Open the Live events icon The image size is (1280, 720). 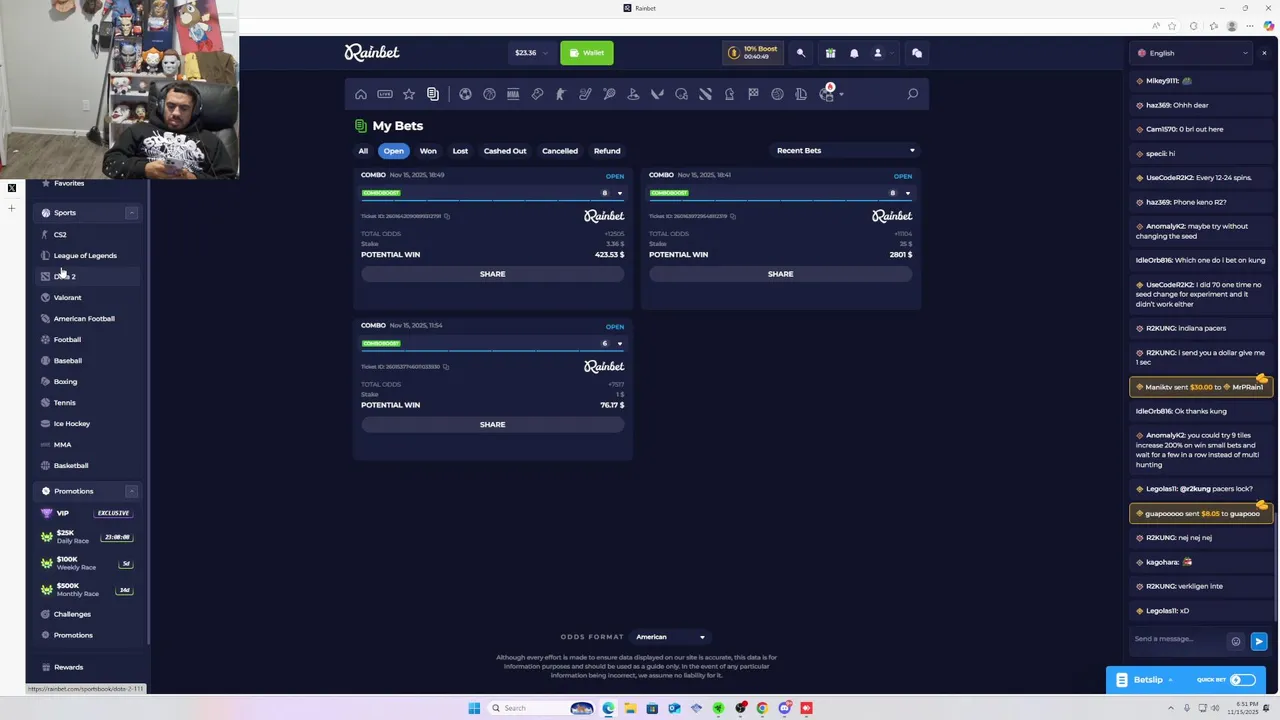385,94
